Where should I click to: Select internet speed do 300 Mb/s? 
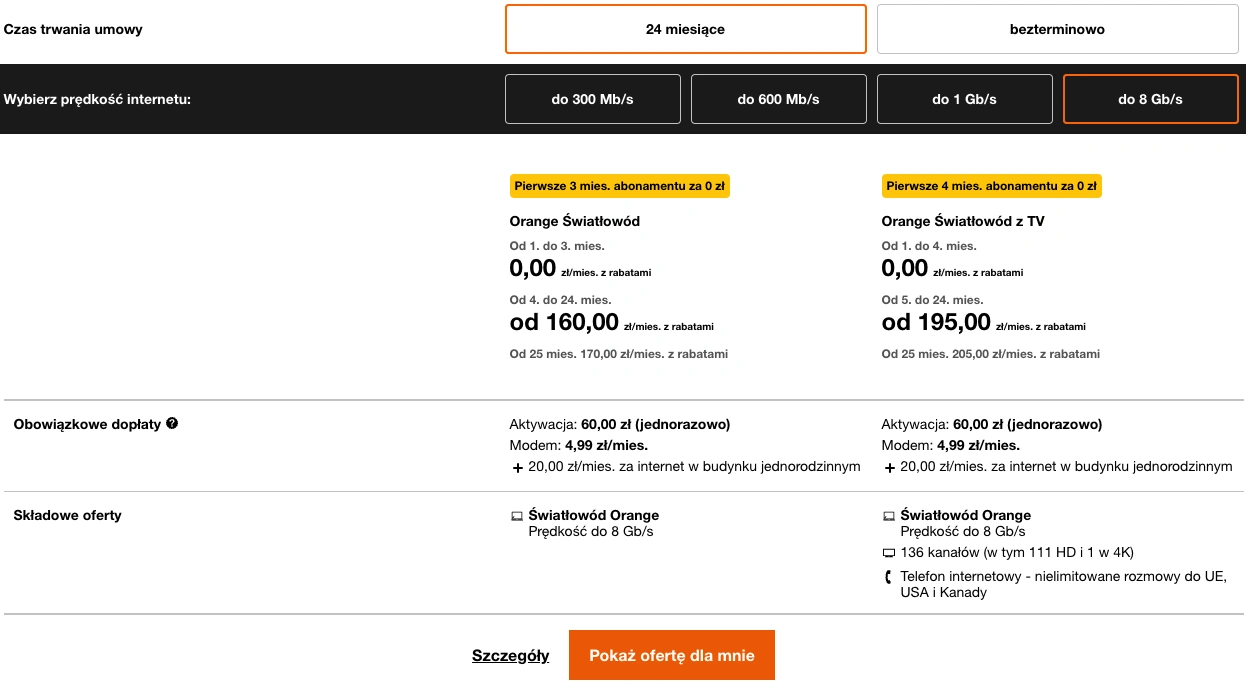click(x=593, y=99)
